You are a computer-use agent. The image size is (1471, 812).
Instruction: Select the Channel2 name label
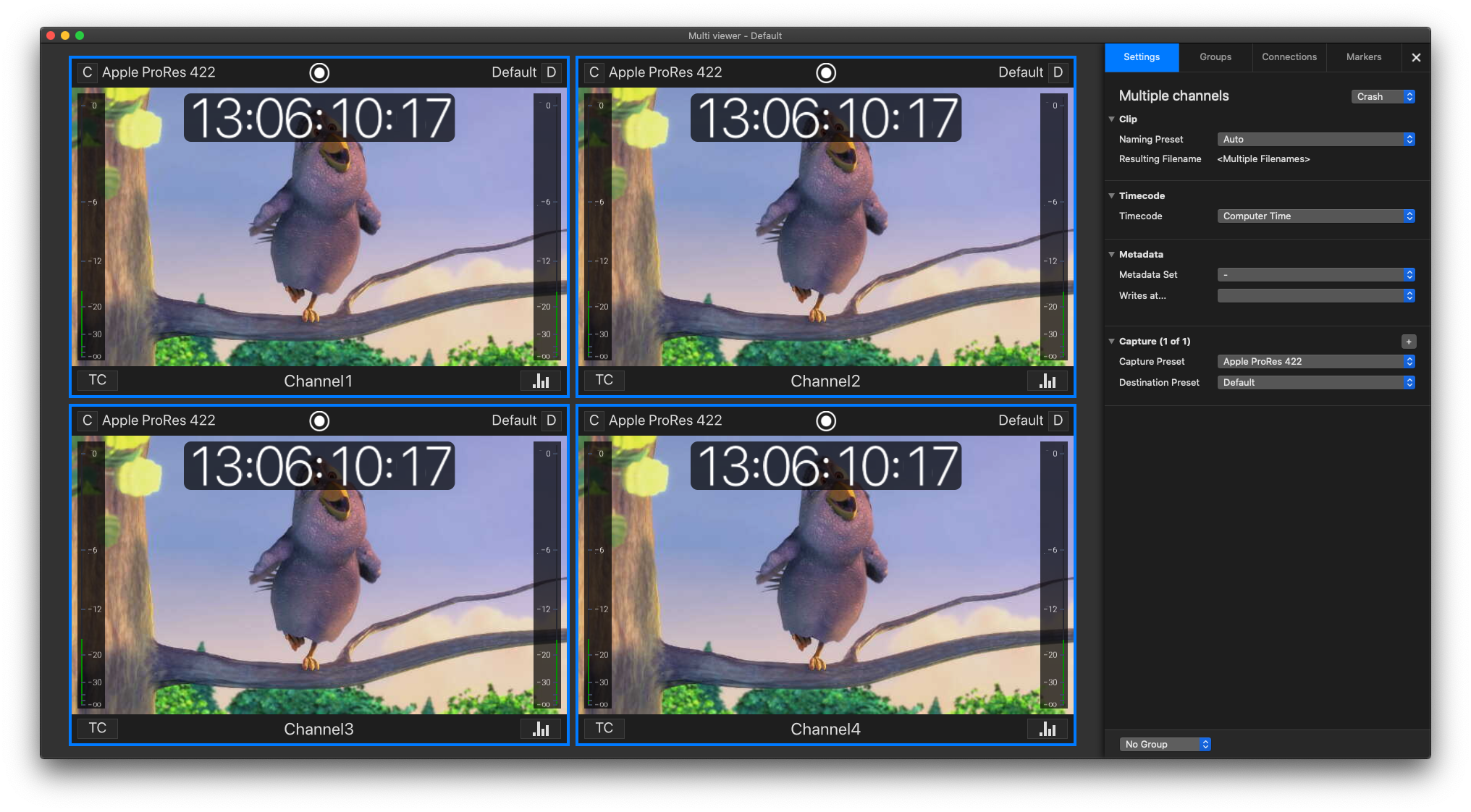(x=825, y=381)
